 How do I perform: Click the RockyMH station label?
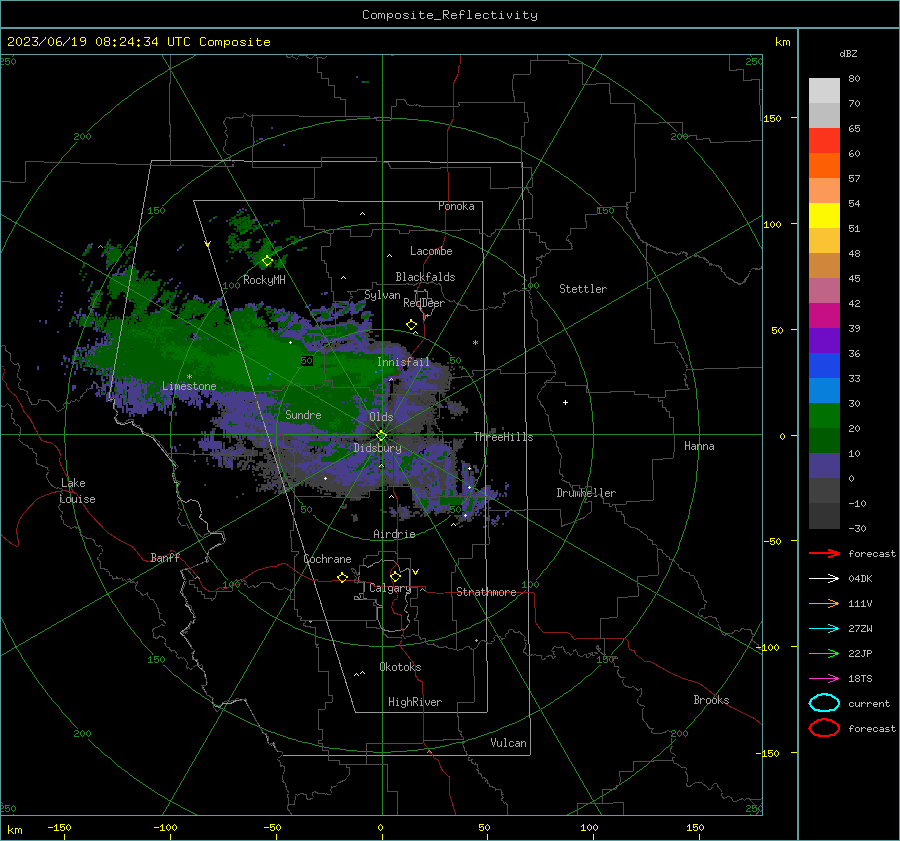tap(264, 280)
